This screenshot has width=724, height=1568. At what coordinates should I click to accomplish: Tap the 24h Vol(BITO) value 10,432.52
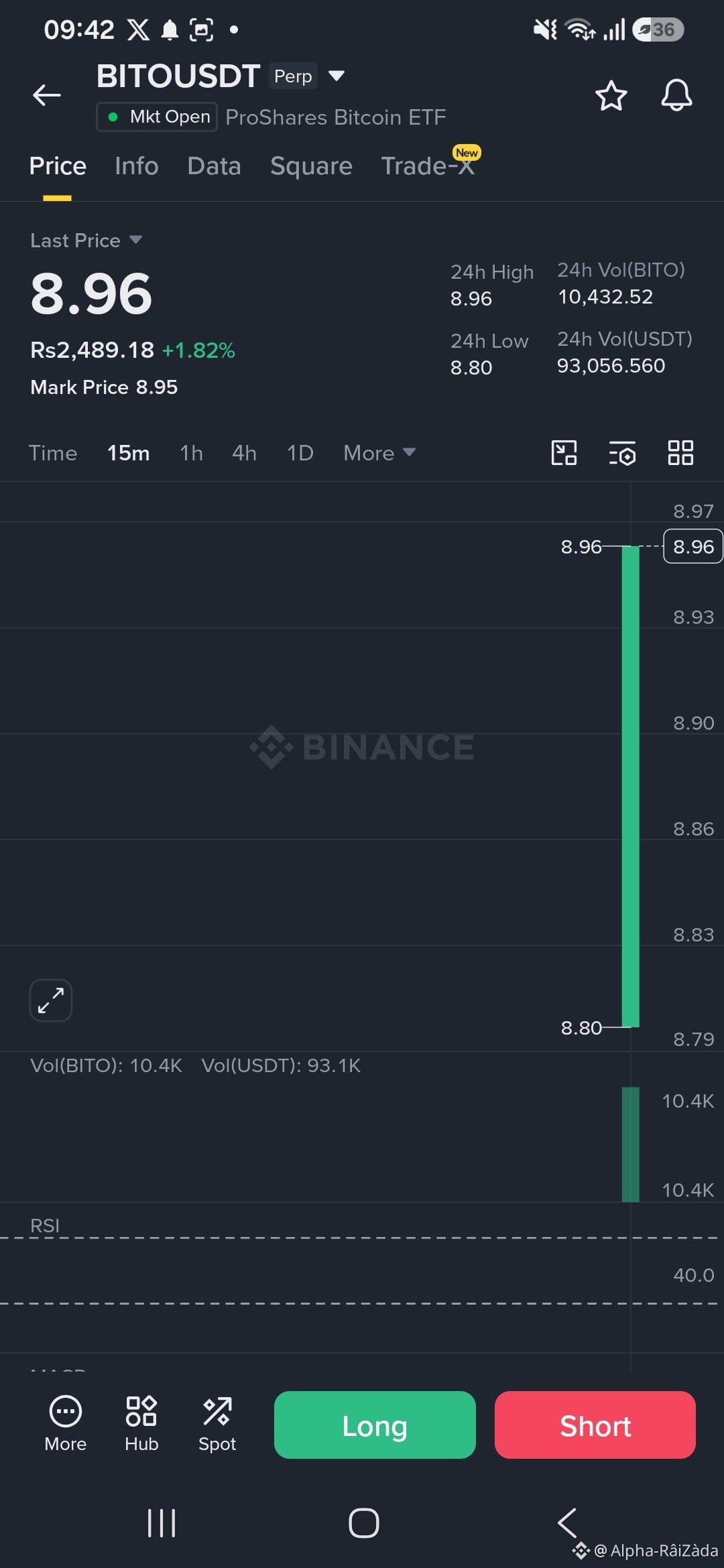pyautogui.click(x=605, y=297)
